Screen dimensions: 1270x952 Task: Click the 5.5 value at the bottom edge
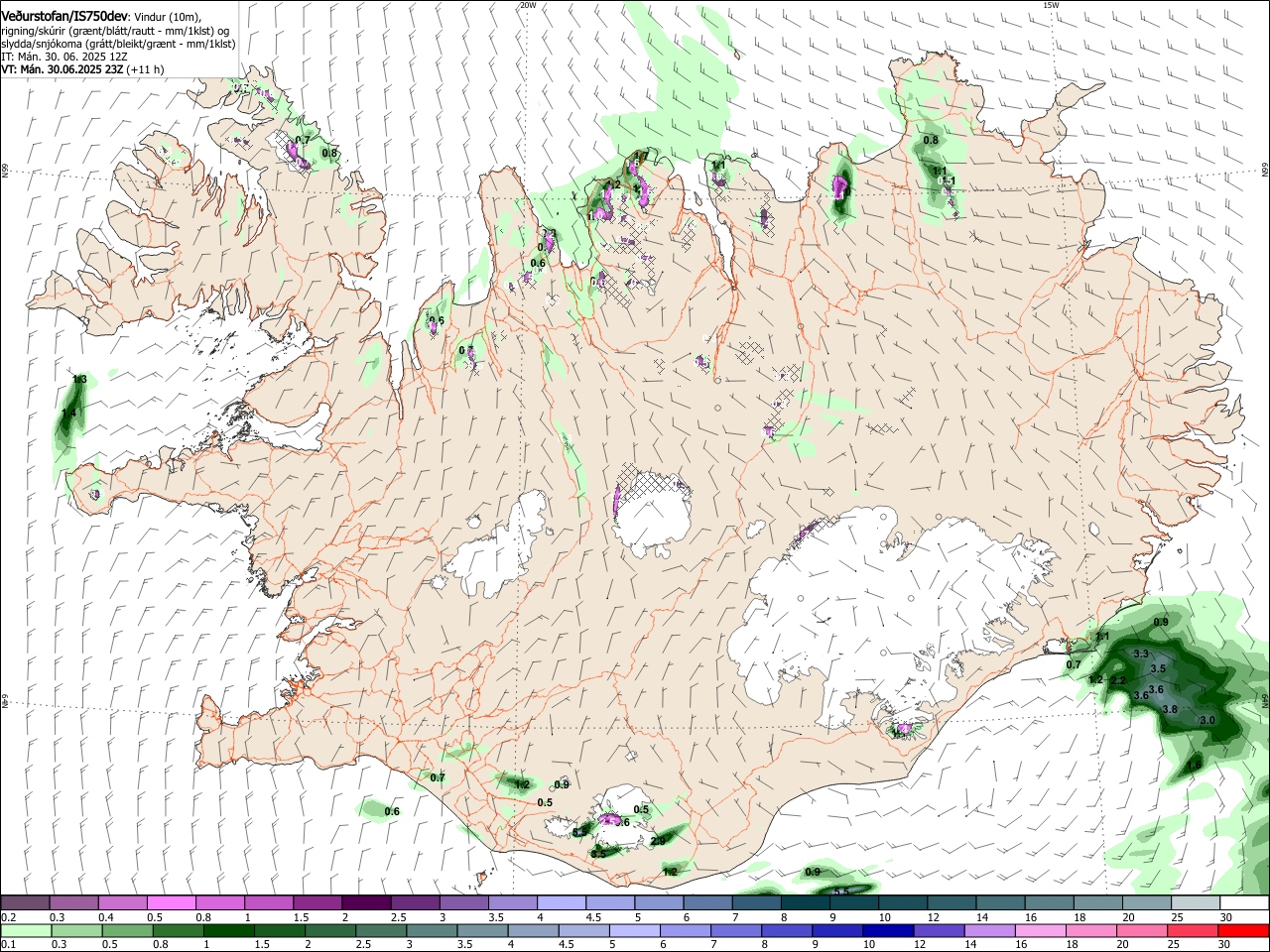click(x=840, y=892)
